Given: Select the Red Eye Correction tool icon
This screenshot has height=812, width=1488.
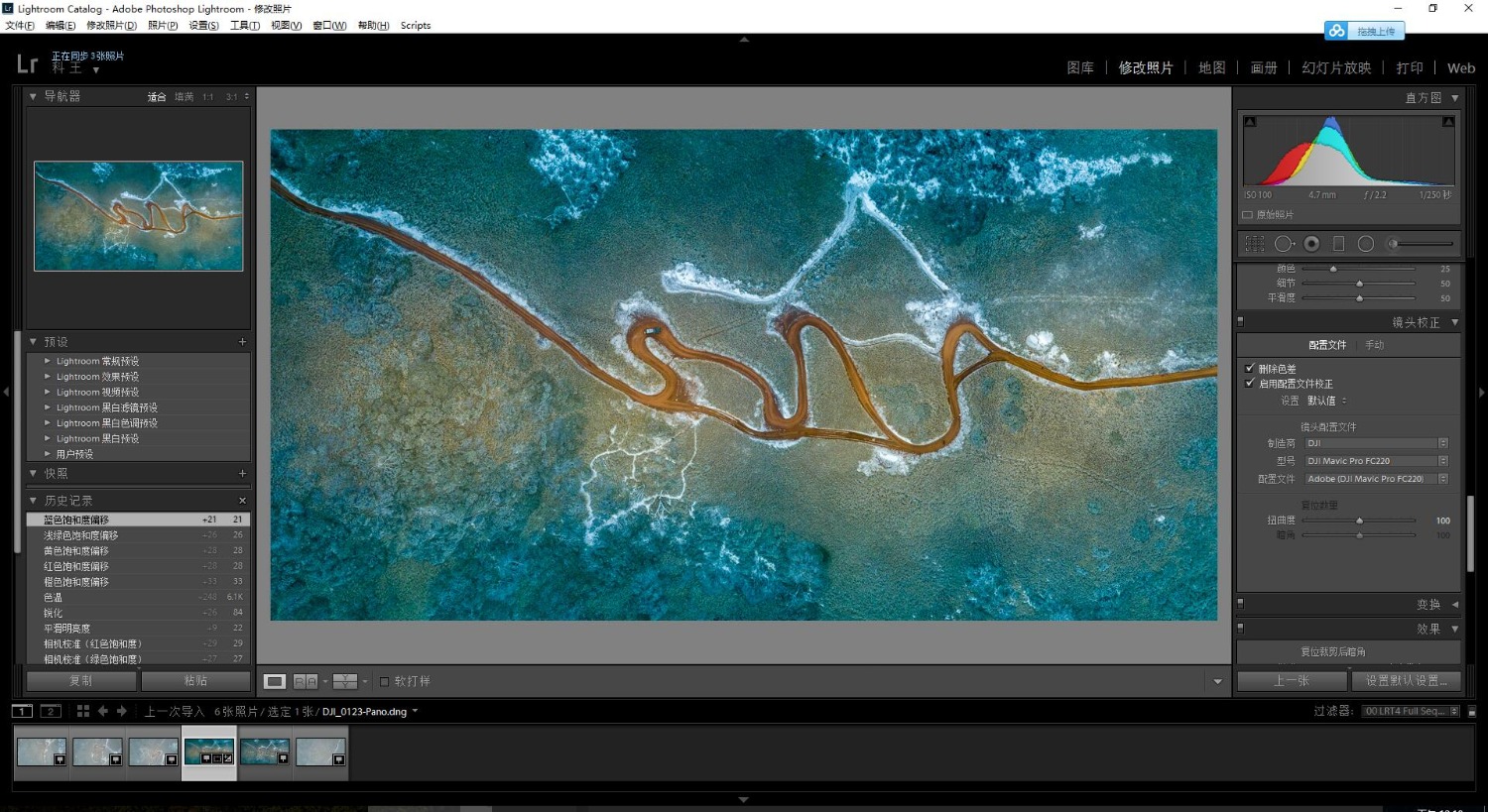Looking at the screenshot, I should [x=1311, y=244].
